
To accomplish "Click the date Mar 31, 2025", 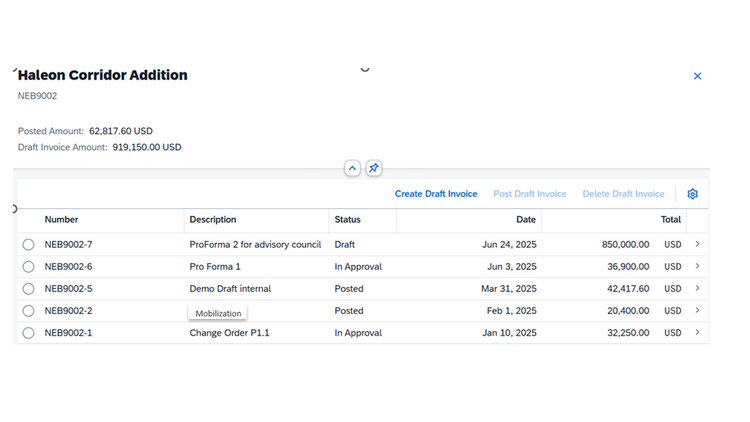I will [509, 289].
